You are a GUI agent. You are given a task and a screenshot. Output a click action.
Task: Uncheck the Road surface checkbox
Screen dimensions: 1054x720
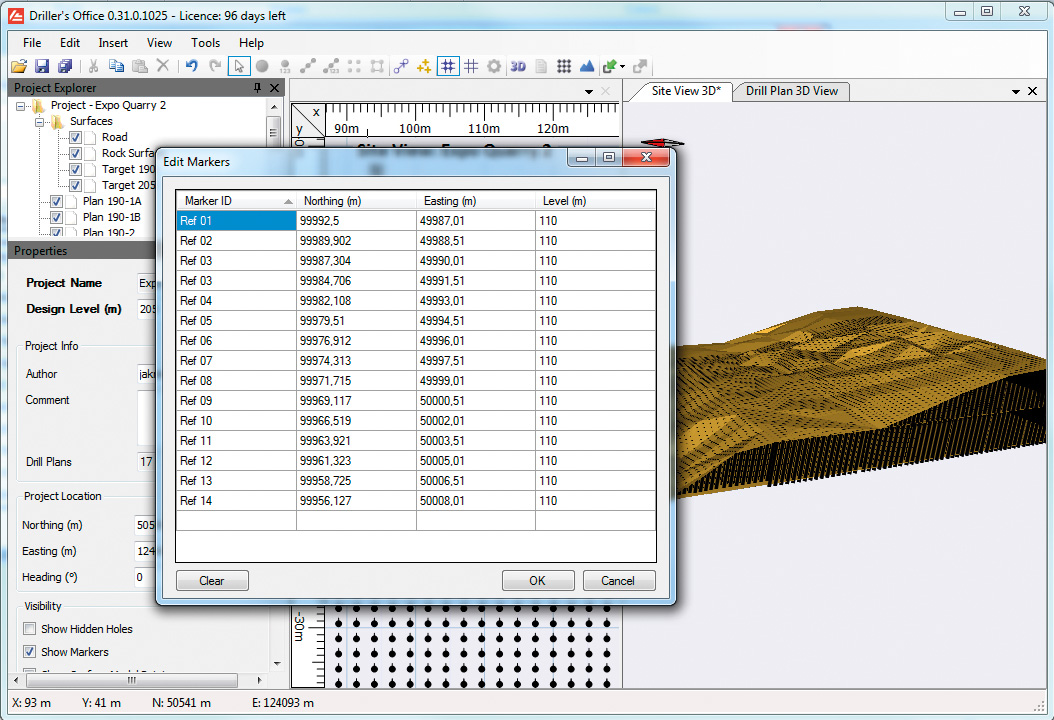pyautogui.click(x=75, y=137)
